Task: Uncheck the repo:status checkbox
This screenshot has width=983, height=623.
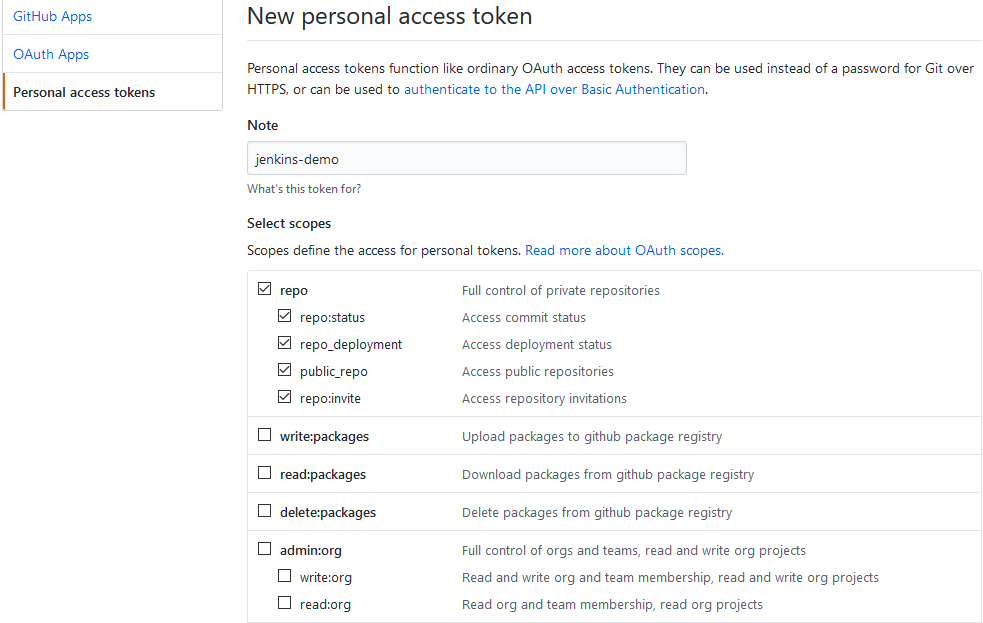Action: tap(284, 317)
